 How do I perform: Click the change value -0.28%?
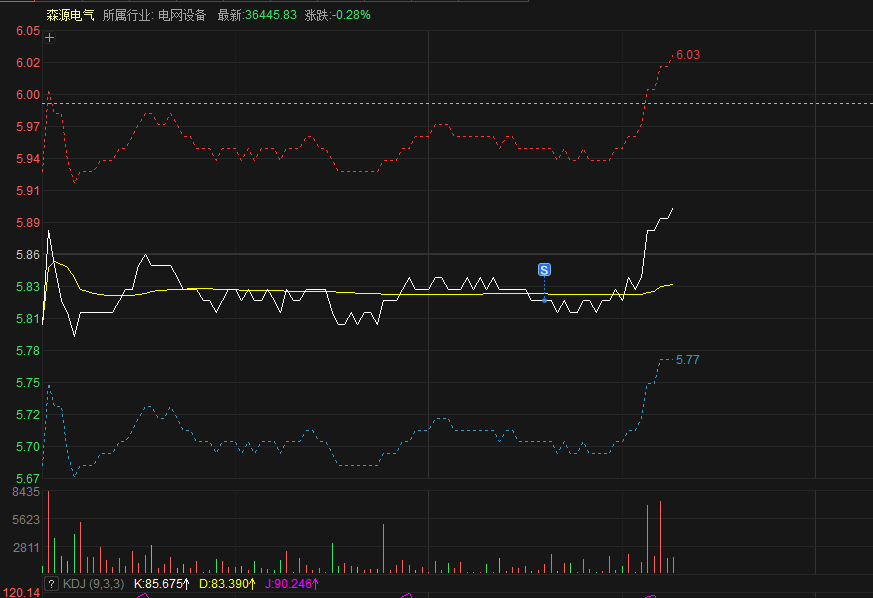[x=351, y=15]
